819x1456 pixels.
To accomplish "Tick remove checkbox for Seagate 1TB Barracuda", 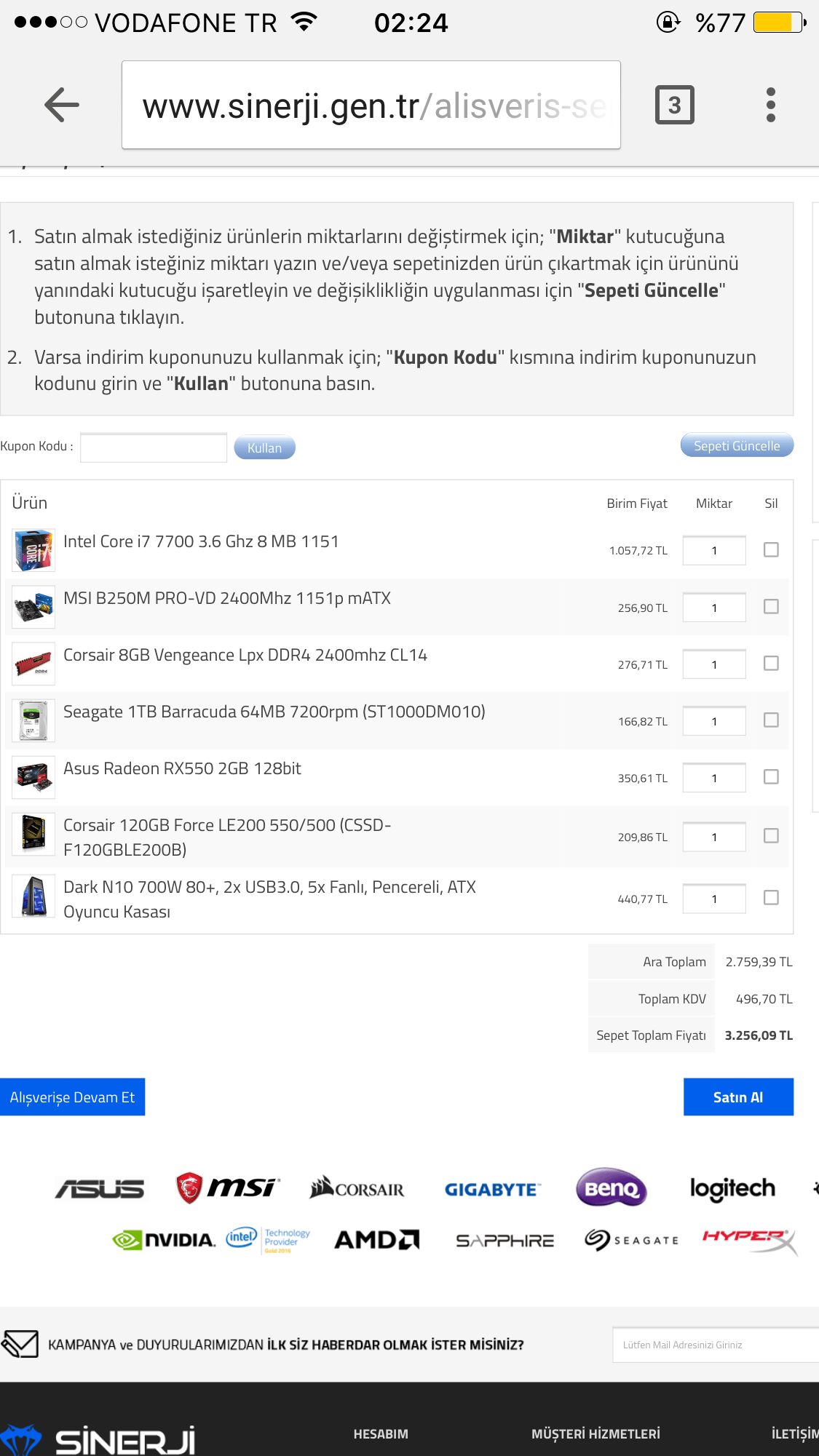I will [x=771, y=720].
